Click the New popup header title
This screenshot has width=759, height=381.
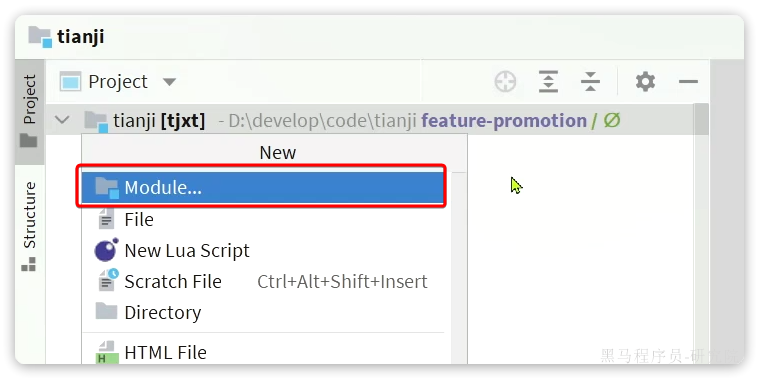pos(277,152)
